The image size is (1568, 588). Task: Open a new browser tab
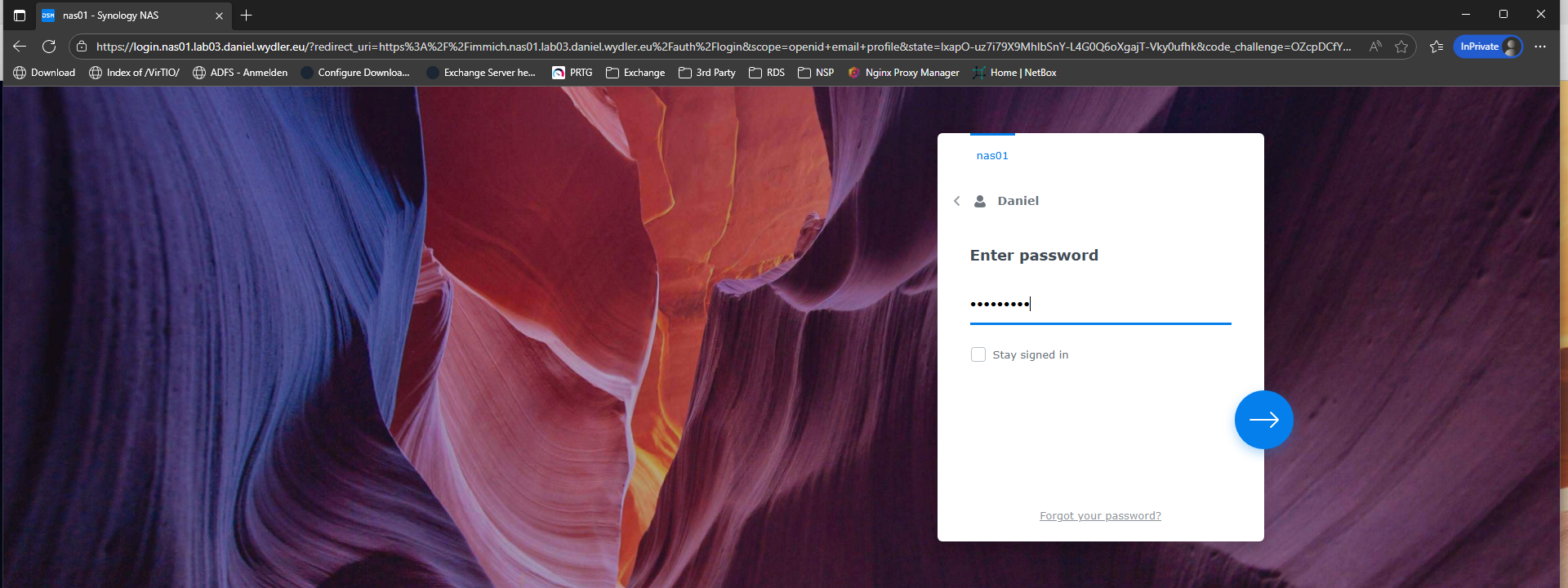[247, 16]
